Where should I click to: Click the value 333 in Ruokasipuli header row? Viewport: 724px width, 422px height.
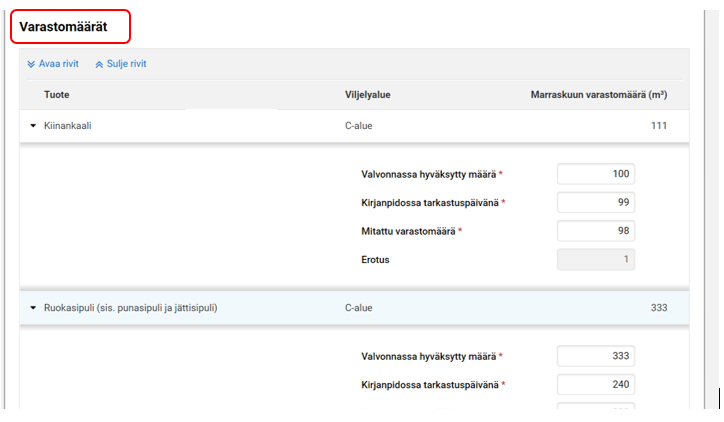[x=659, y=307]
